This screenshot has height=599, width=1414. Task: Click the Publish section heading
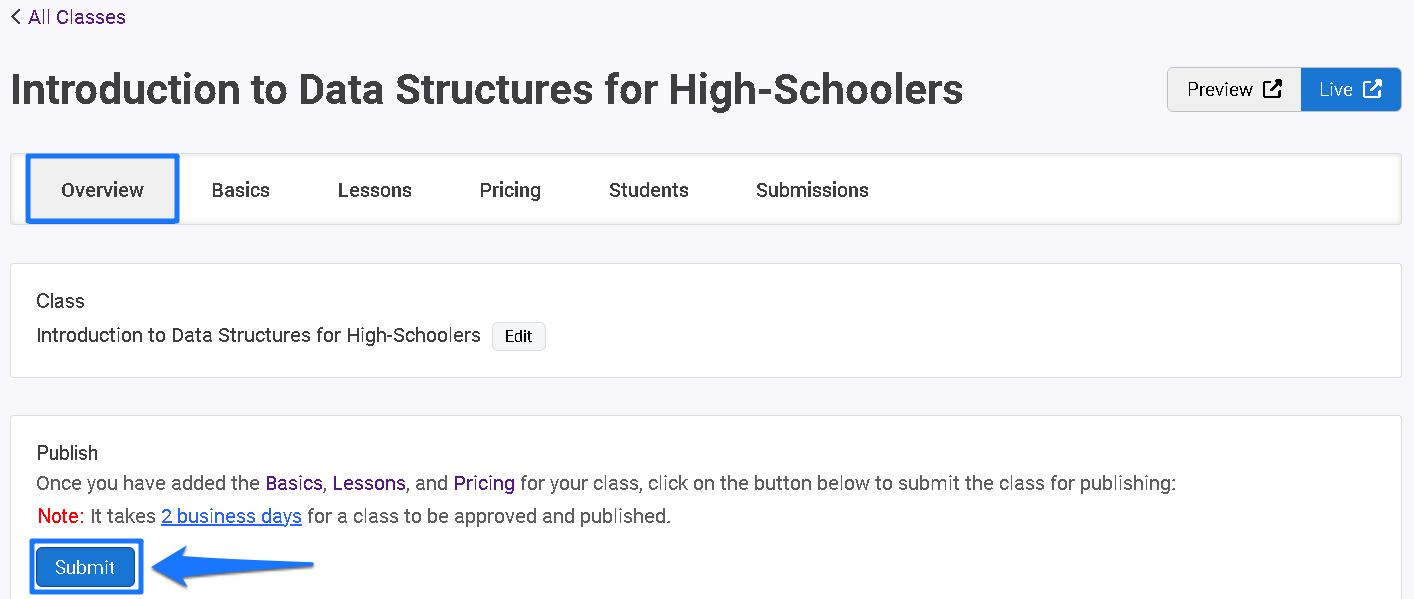[68, 453]
